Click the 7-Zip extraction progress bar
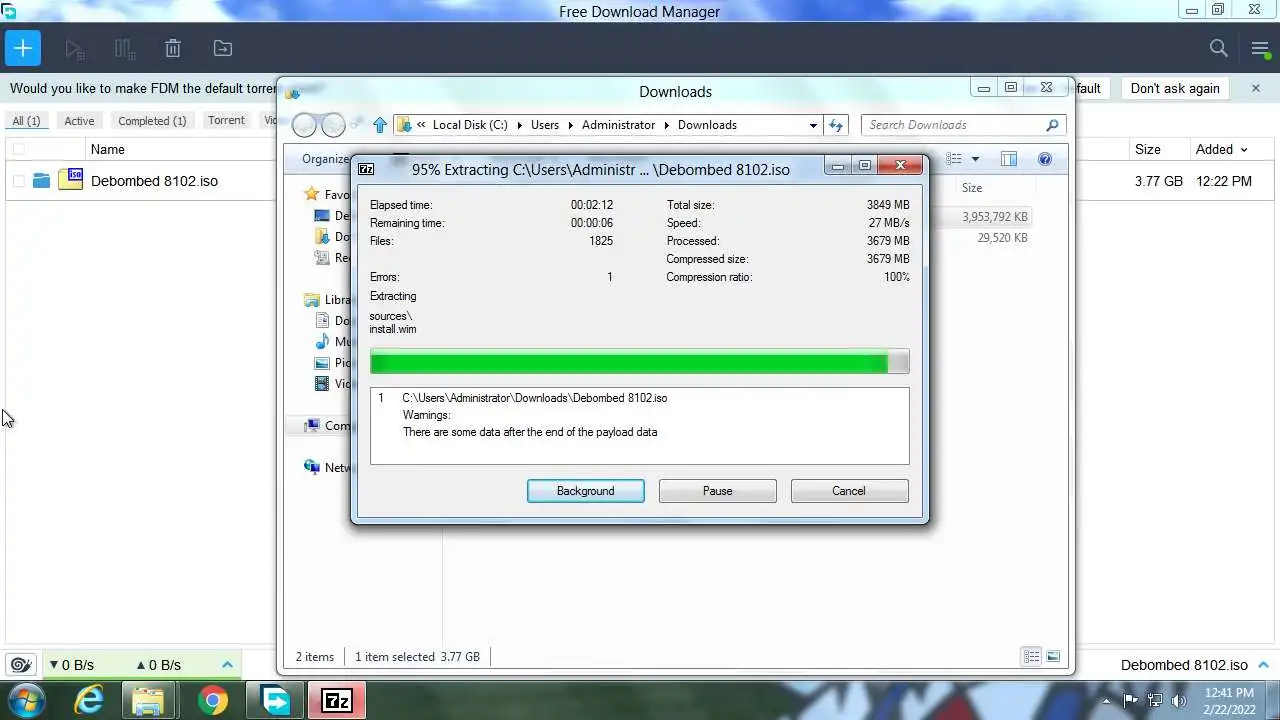 point(639,362)
